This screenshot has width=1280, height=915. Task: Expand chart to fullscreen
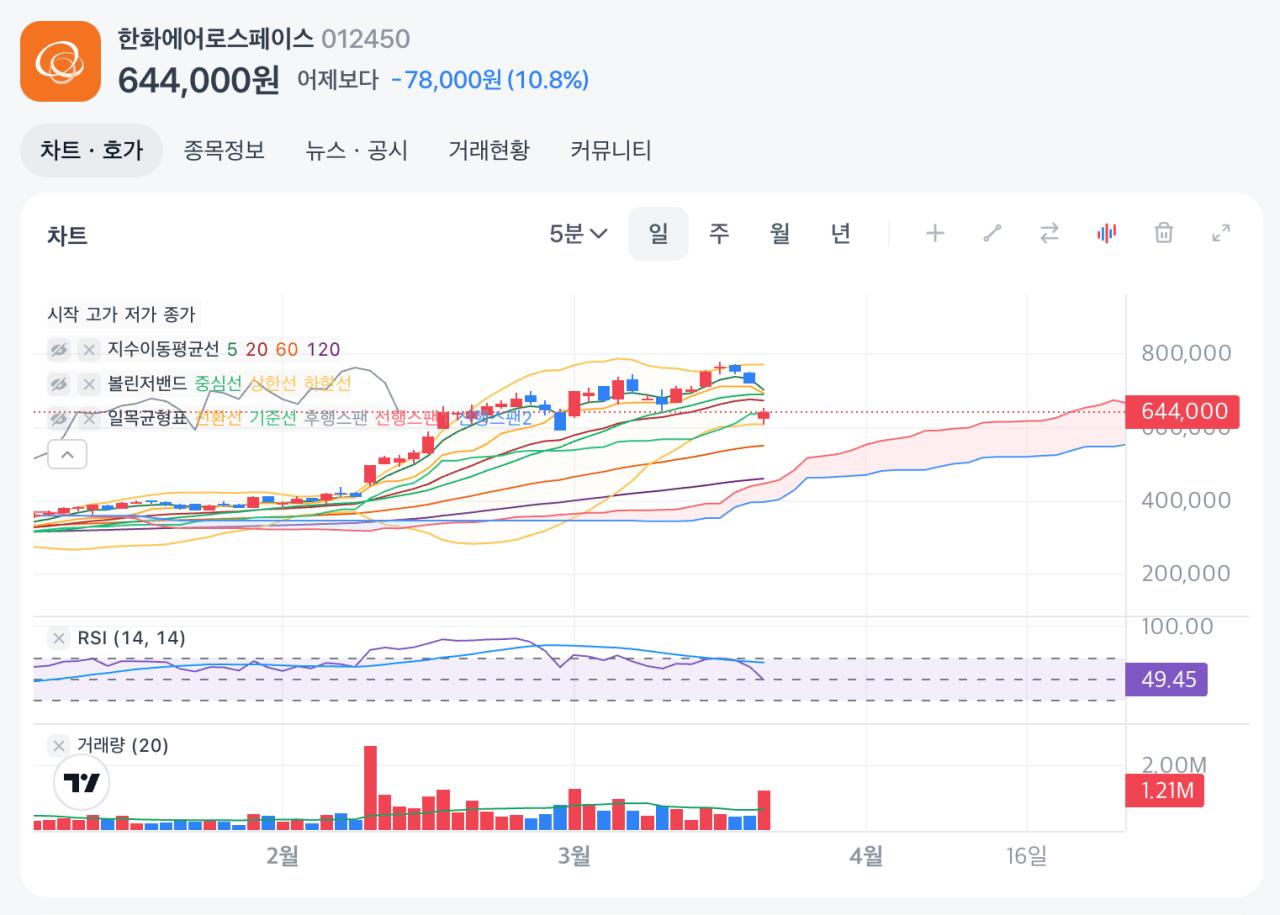click(x=1221, y=234)
